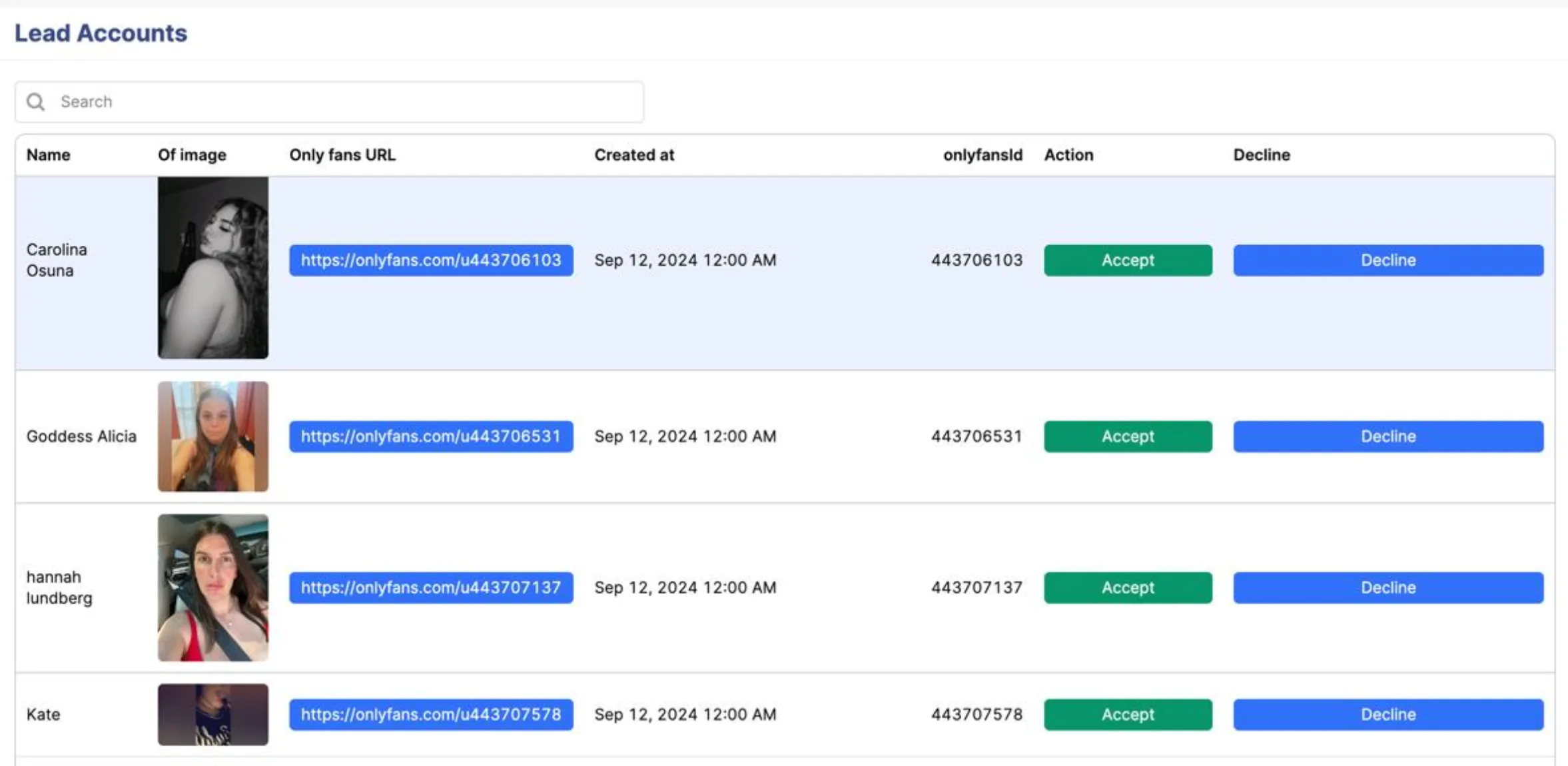Accept the Goddess Alicia lead
The image size is (1568, 766).
pyautogui.click(x=1127, y=436)
